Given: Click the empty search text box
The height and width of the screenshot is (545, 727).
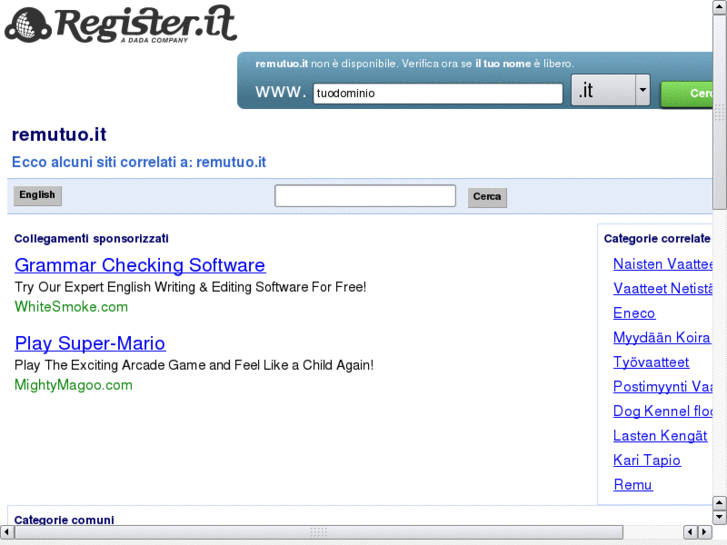Looking at the screenshot, I should click(x=365, y=196).
